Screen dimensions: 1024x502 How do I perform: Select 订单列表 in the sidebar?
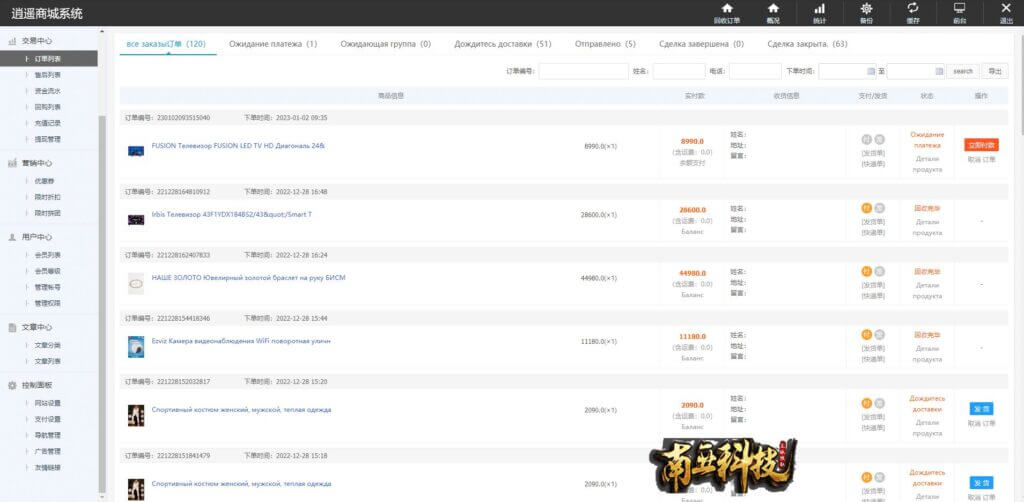pos(49,59)
